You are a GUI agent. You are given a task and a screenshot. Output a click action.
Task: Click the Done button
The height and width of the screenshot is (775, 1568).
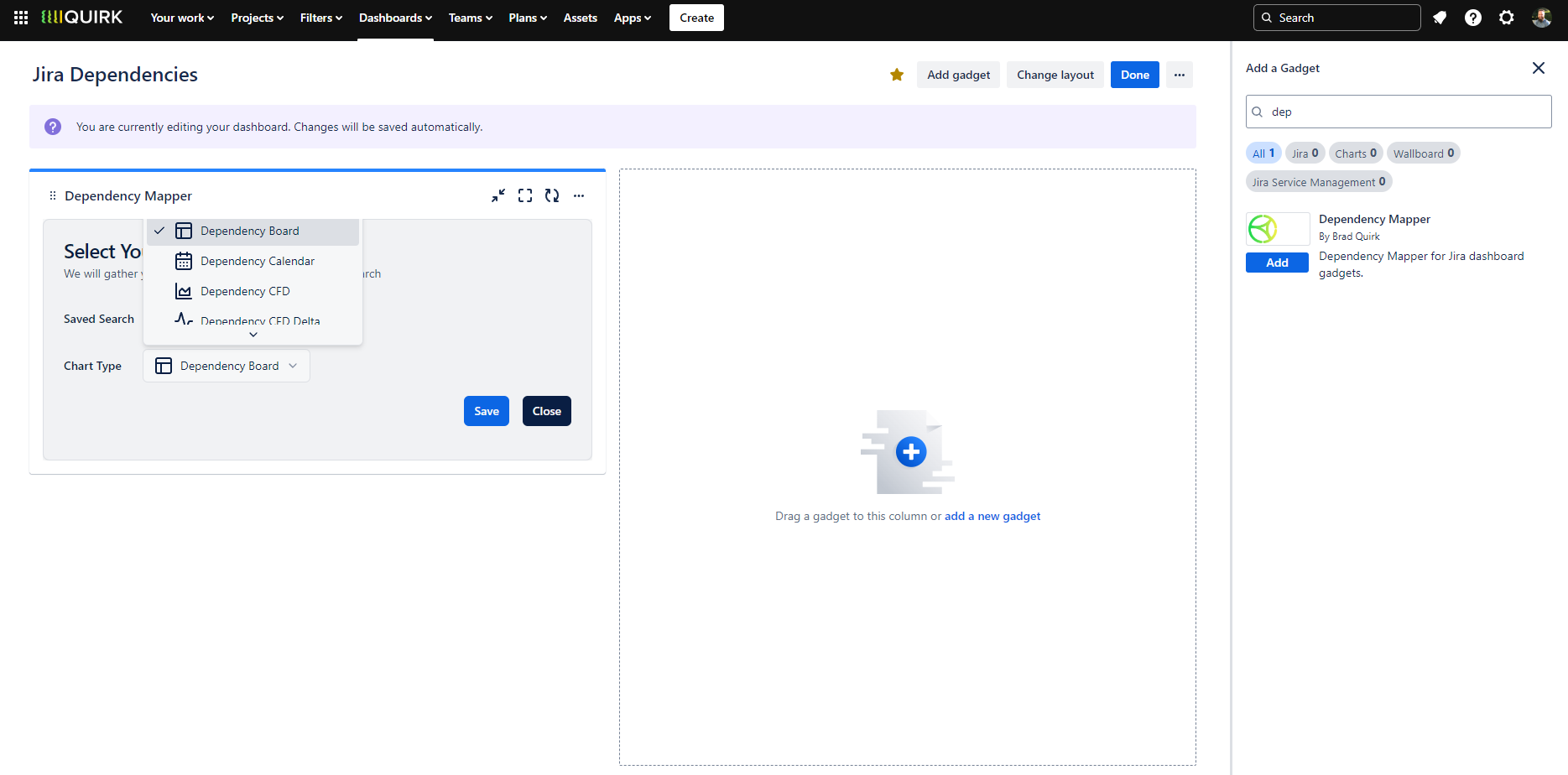click(x=1135, y=75)
